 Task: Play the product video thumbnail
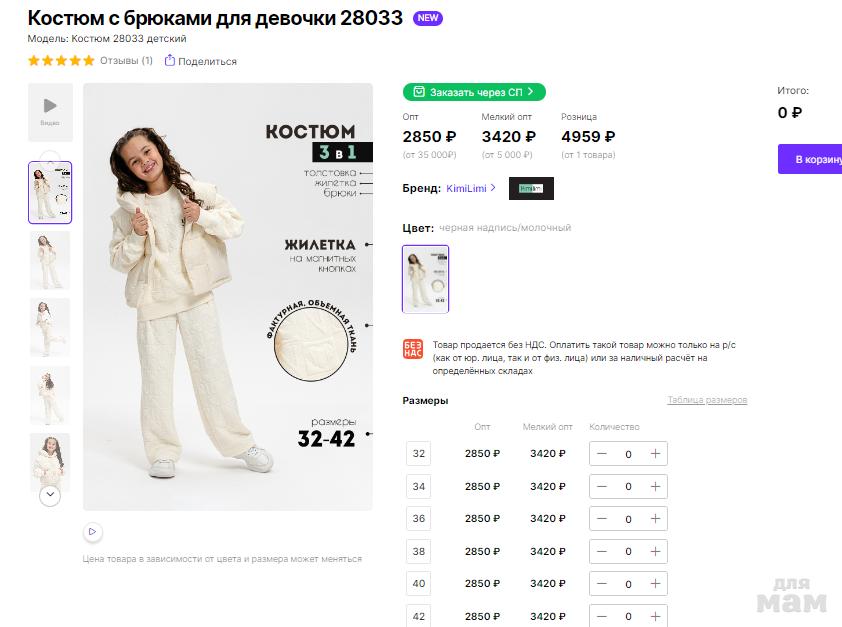[x=50, y=111]
